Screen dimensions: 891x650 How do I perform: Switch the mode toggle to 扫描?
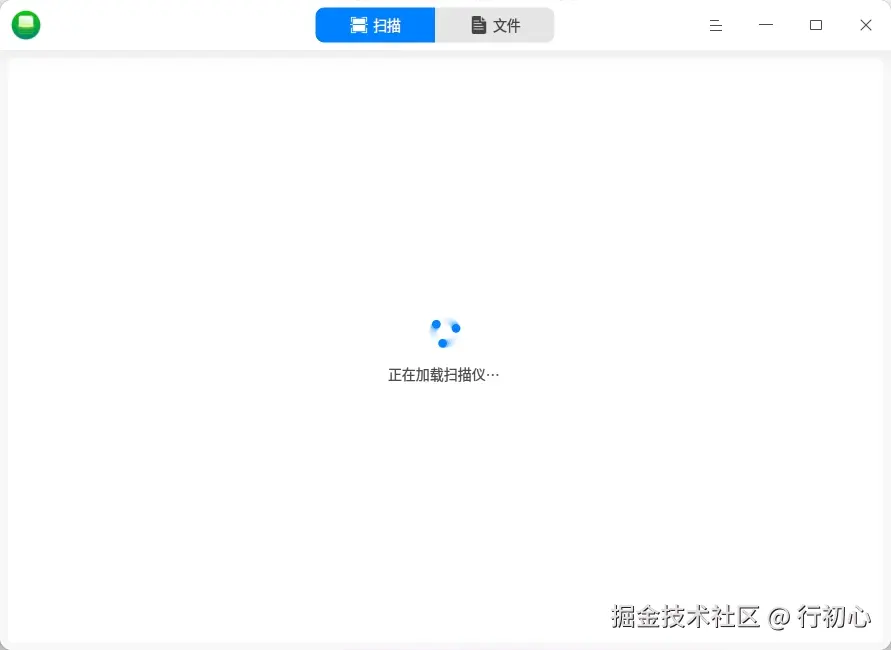point(374,24)
